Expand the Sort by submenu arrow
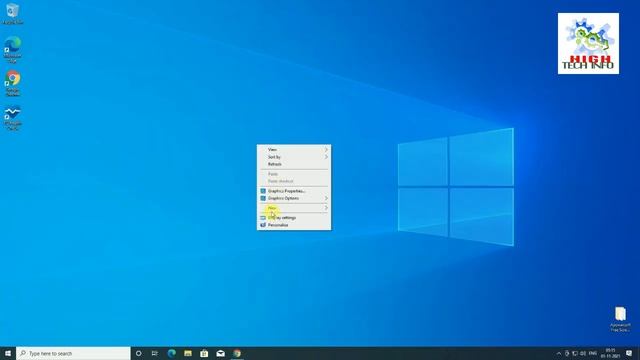The image size is (640, 360). click(326, 157)
